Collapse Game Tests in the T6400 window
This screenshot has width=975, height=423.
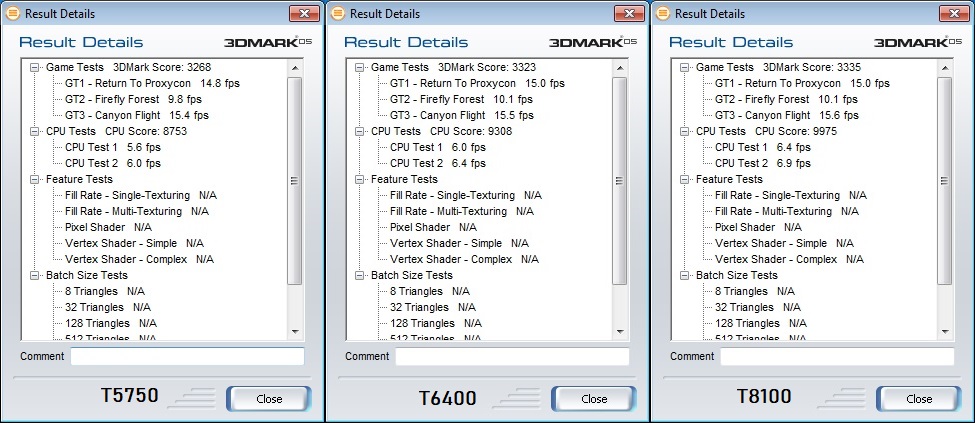(359, 67)
